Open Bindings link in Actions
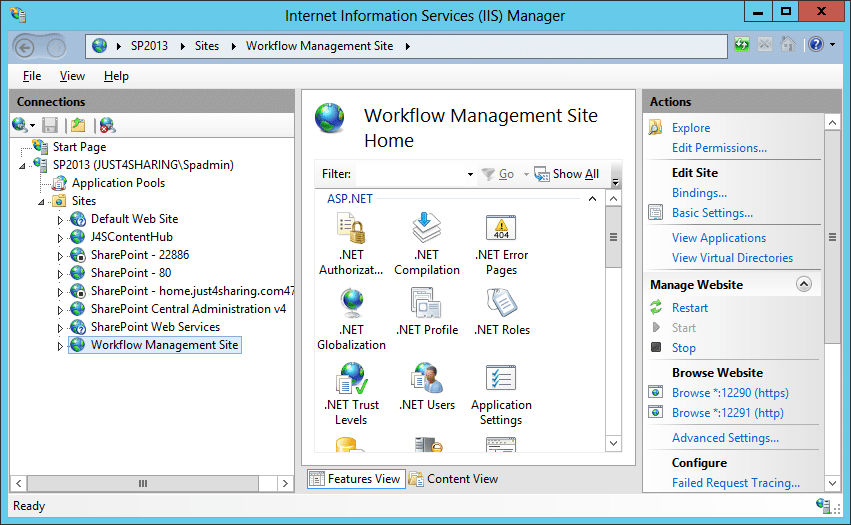Image resolution: width=851 pixels, height=525 pixels. (699, 193)
